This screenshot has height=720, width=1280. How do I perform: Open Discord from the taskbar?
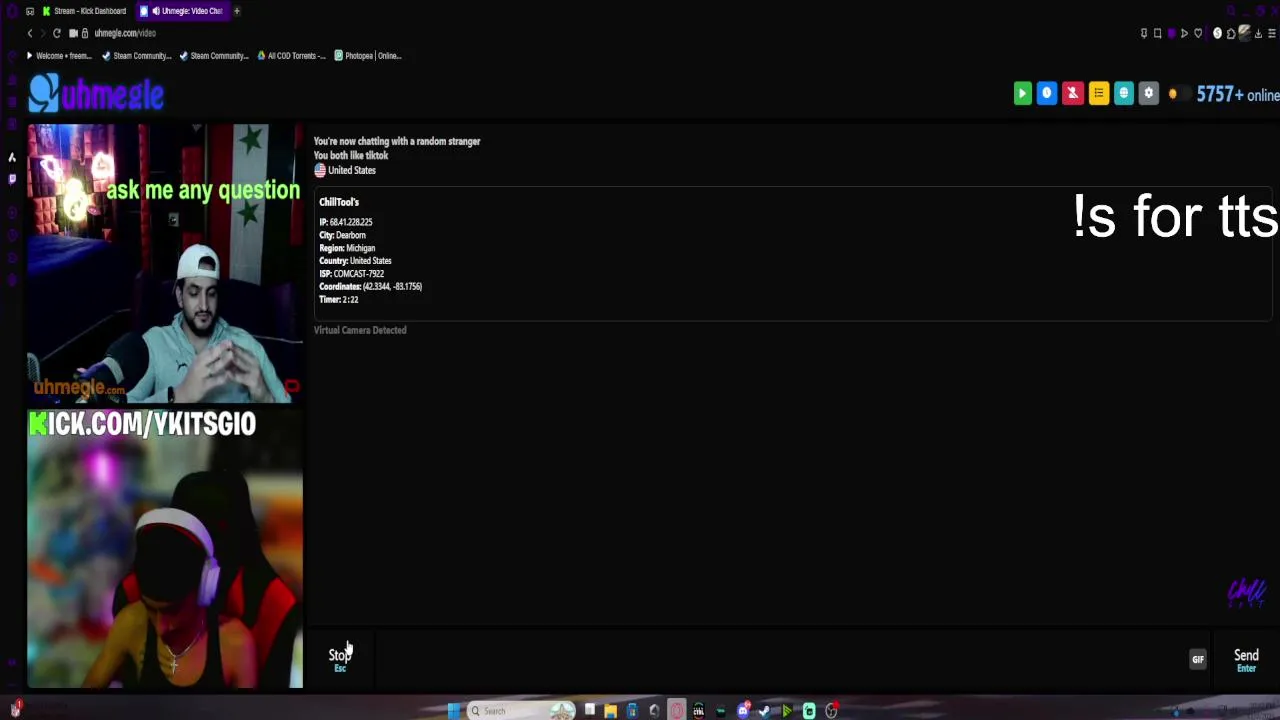tap(743, 711)
